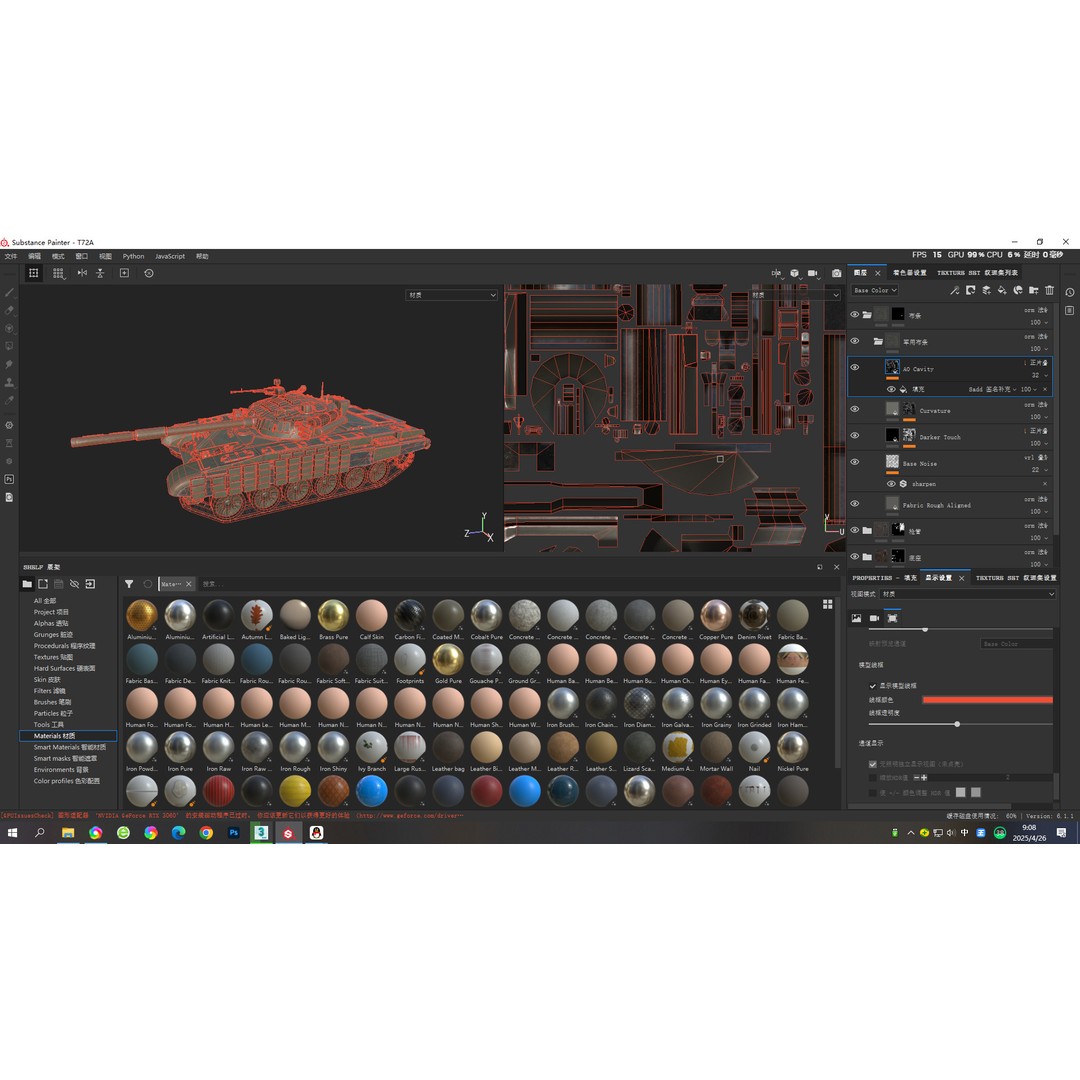Hide the top 布条 folder layer

point(855,315)
